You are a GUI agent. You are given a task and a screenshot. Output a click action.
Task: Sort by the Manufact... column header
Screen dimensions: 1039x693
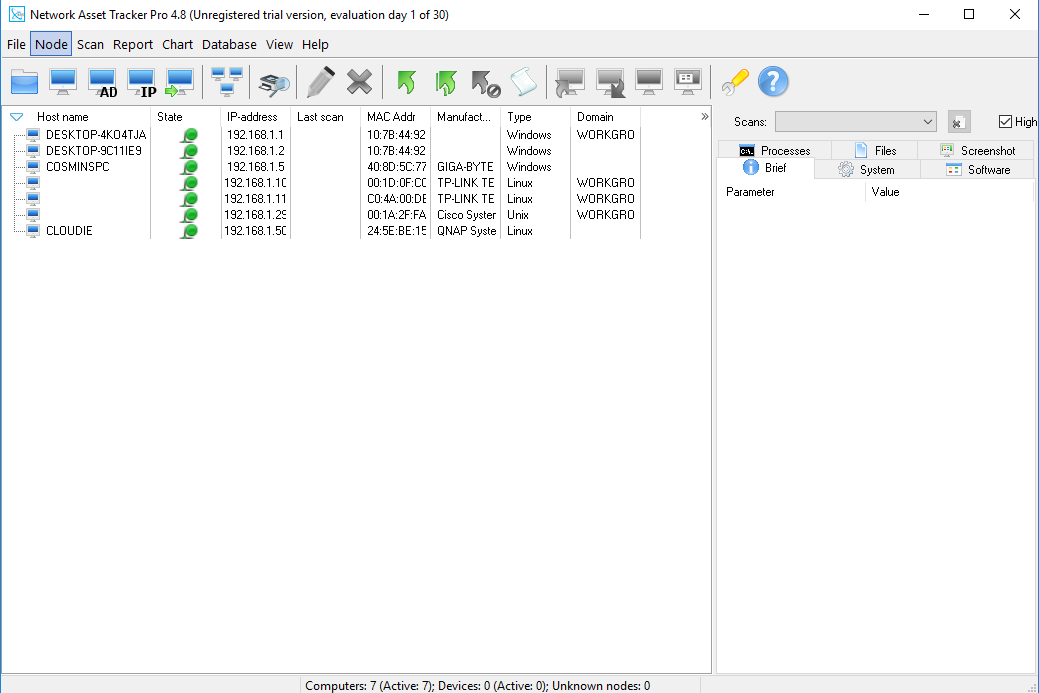coord(464,117)
